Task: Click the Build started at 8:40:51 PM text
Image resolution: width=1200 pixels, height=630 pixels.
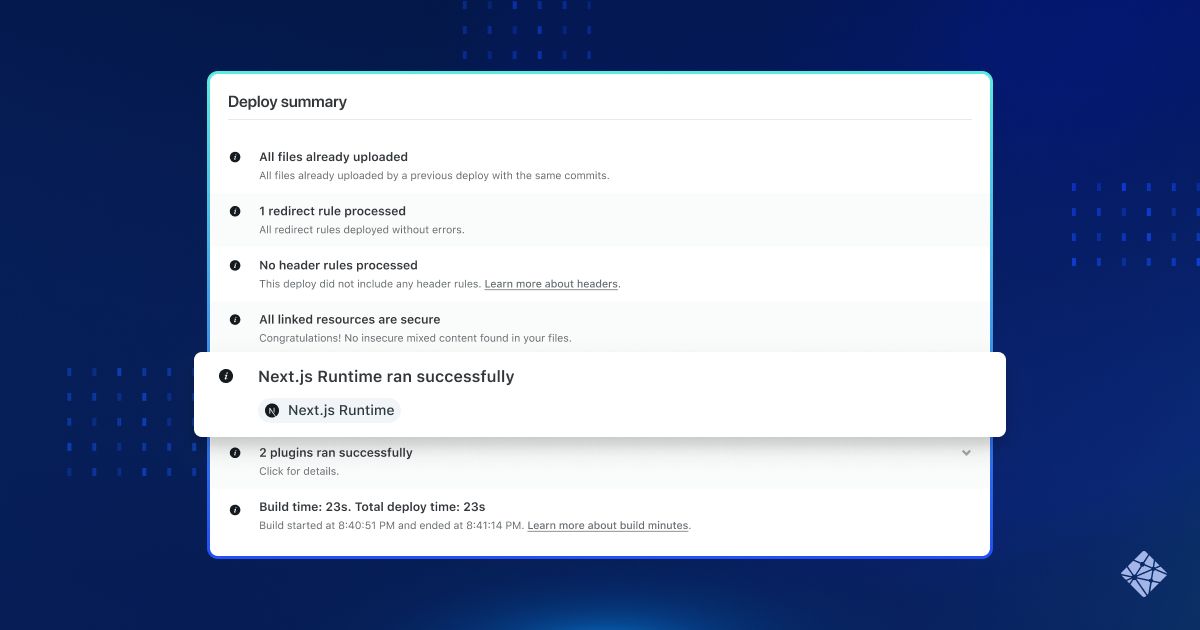Action: (391, 525)
